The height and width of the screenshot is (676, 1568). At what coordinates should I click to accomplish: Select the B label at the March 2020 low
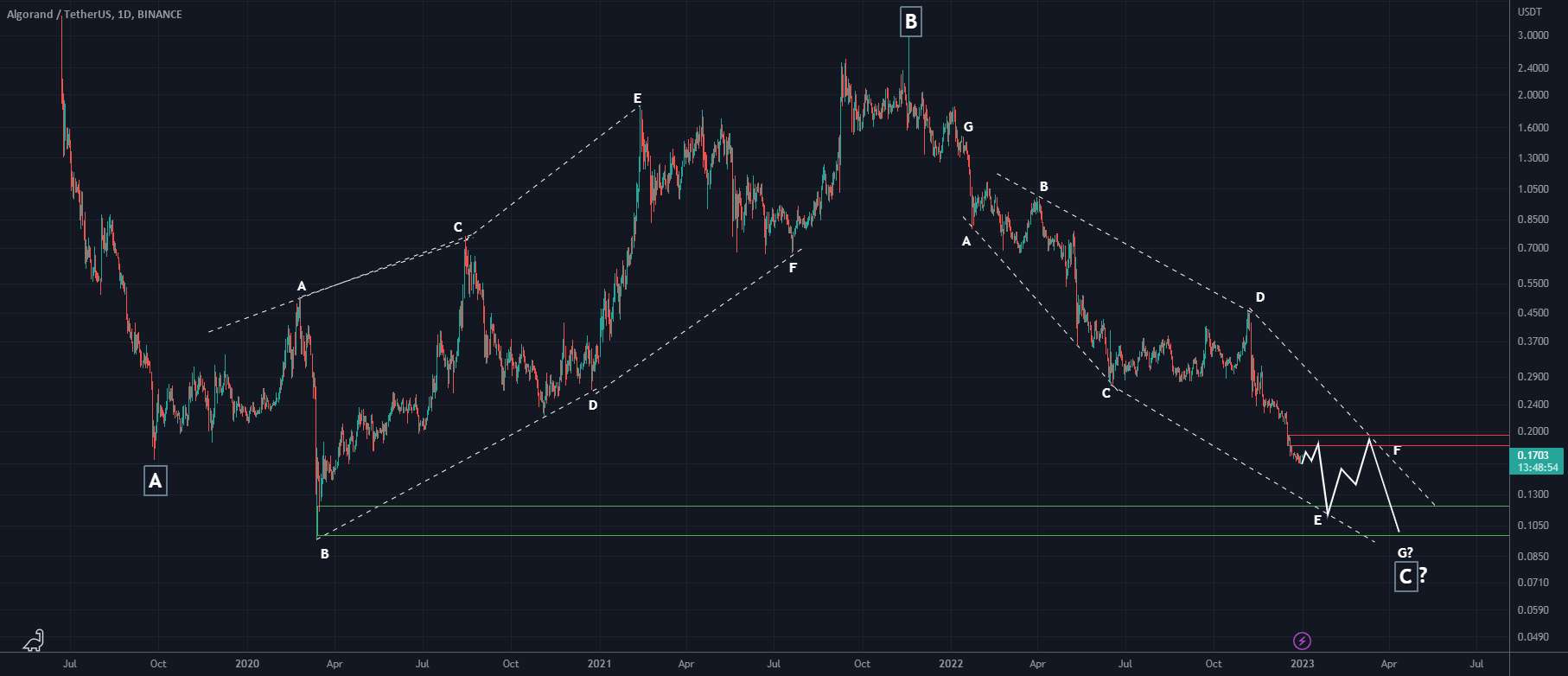pyautogui.click(x=325, y=554)
